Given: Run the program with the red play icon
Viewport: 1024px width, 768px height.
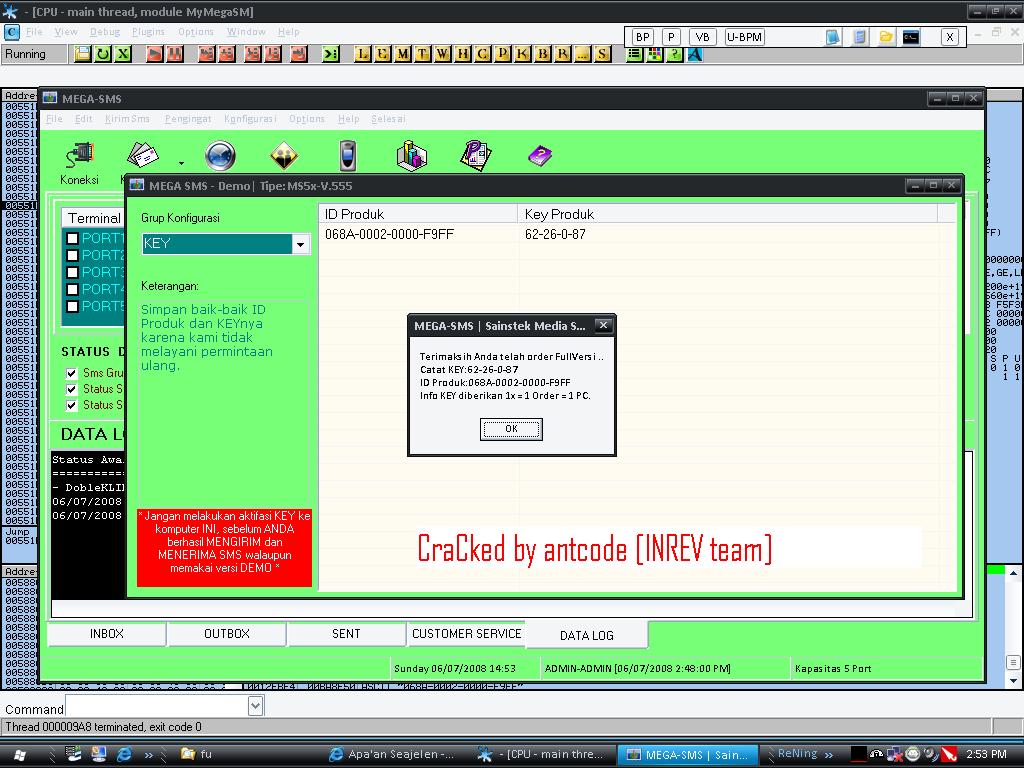Looking at the screenshot, I should (x=155, y=54).
